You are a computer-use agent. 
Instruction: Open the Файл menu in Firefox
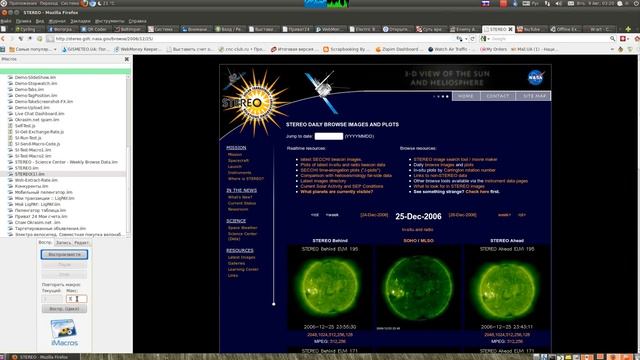(x=6, y=21)
